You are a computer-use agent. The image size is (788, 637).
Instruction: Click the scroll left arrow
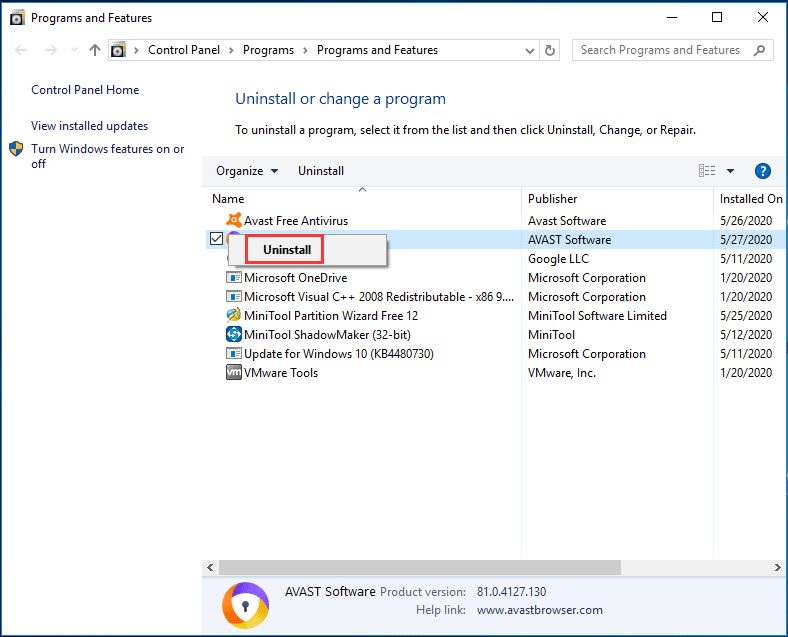tap(210, 567)
